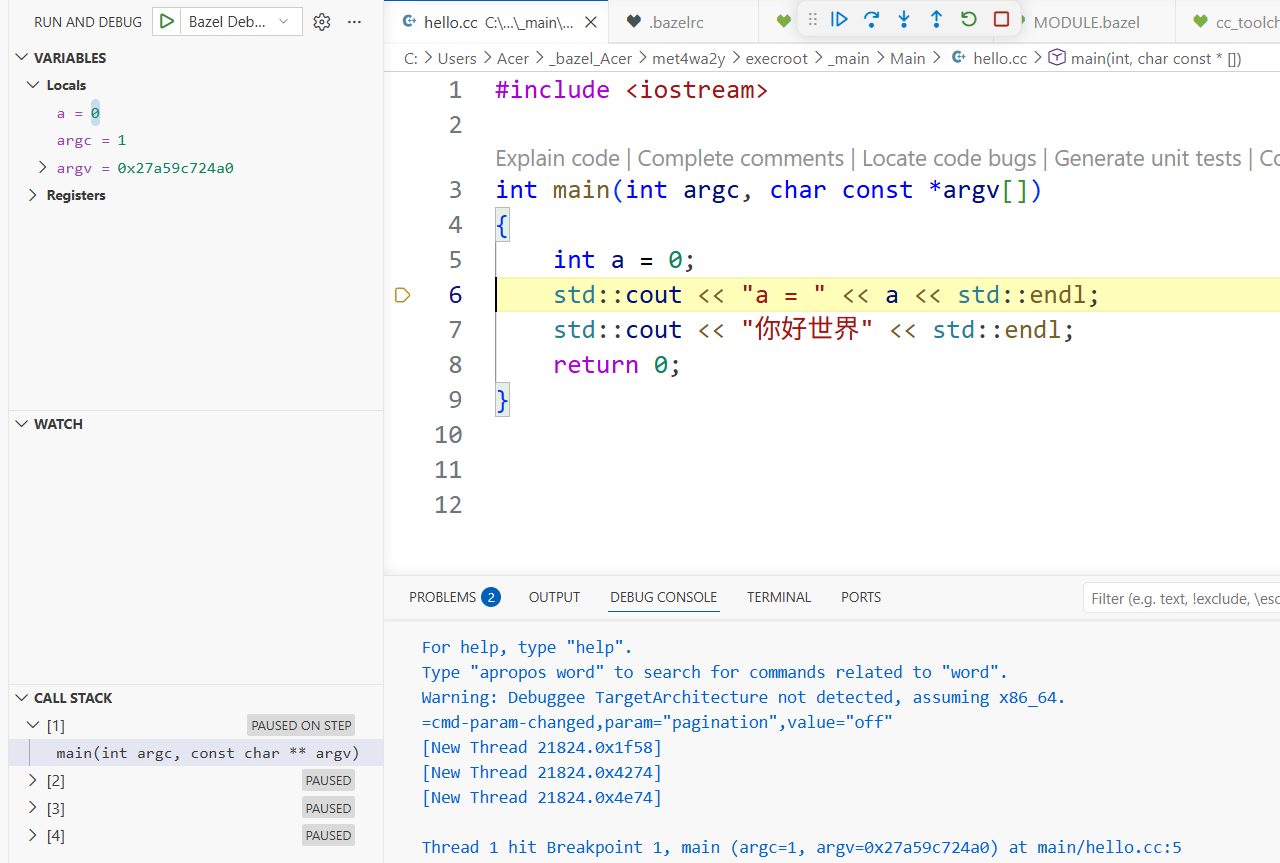Stop the debug session
The image size is (1280, 863).
[1001, 19]
